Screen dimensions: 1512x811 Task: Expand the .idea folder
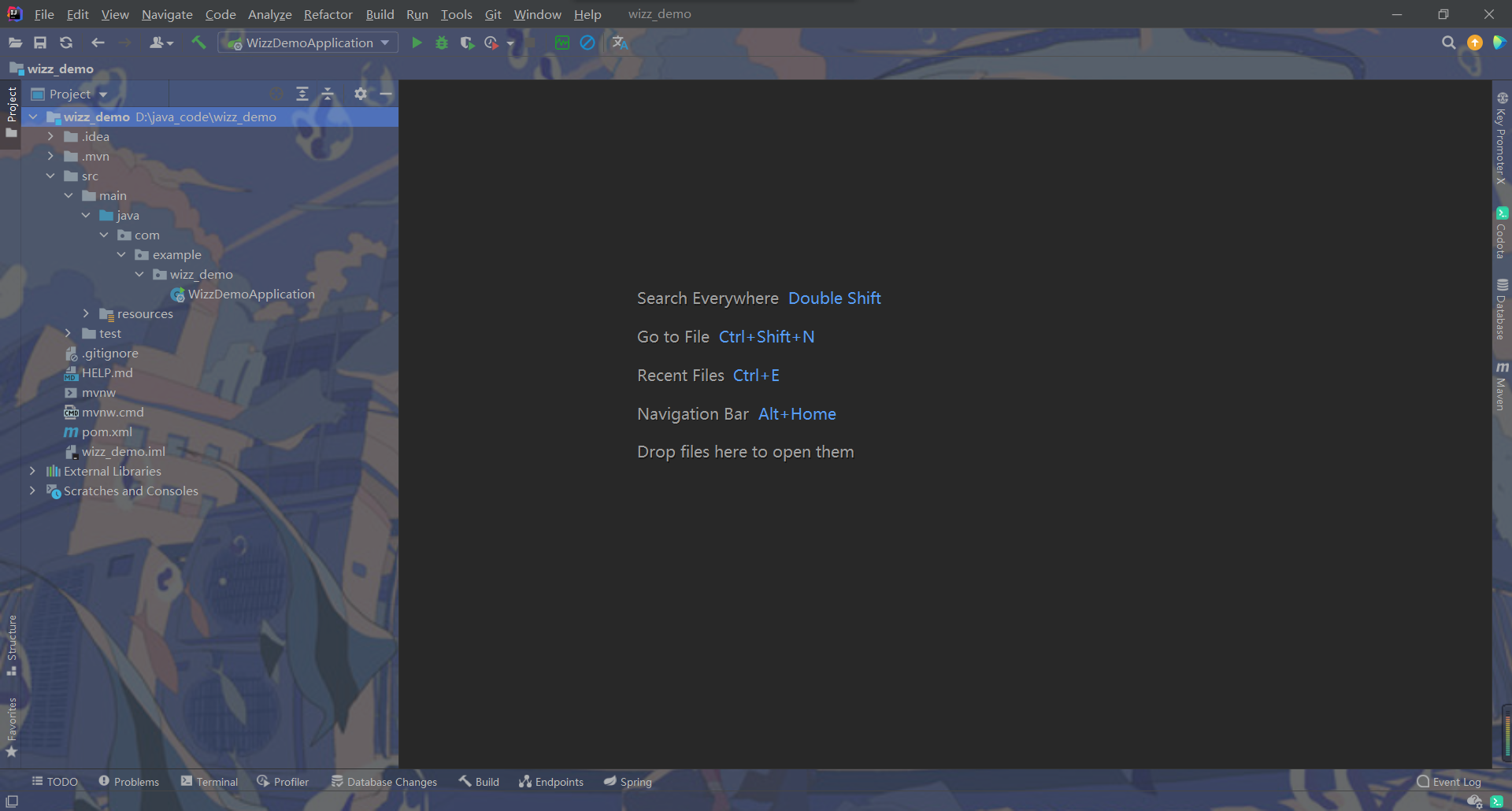[50, 136]
